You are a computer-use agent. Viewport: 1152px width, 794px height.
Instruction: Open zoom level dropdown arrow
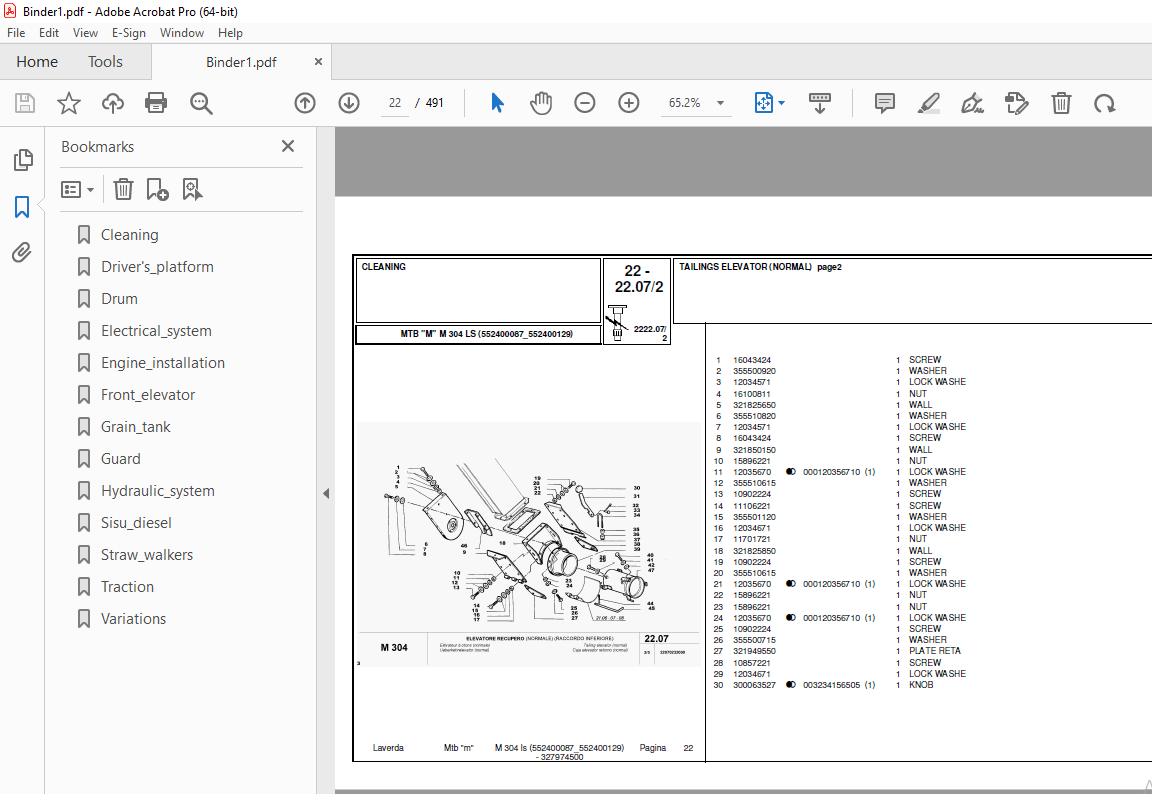click(x=720, y=103)
